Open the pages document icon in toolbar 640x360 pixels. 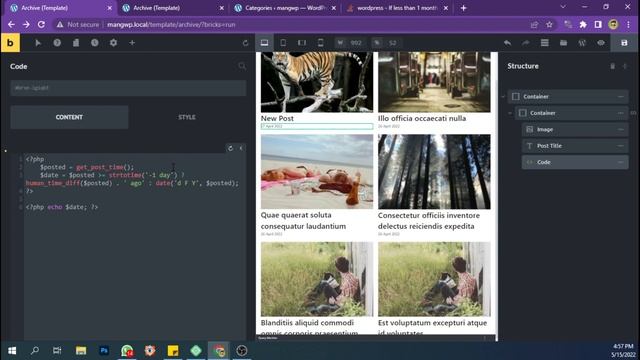pos(76,43)
